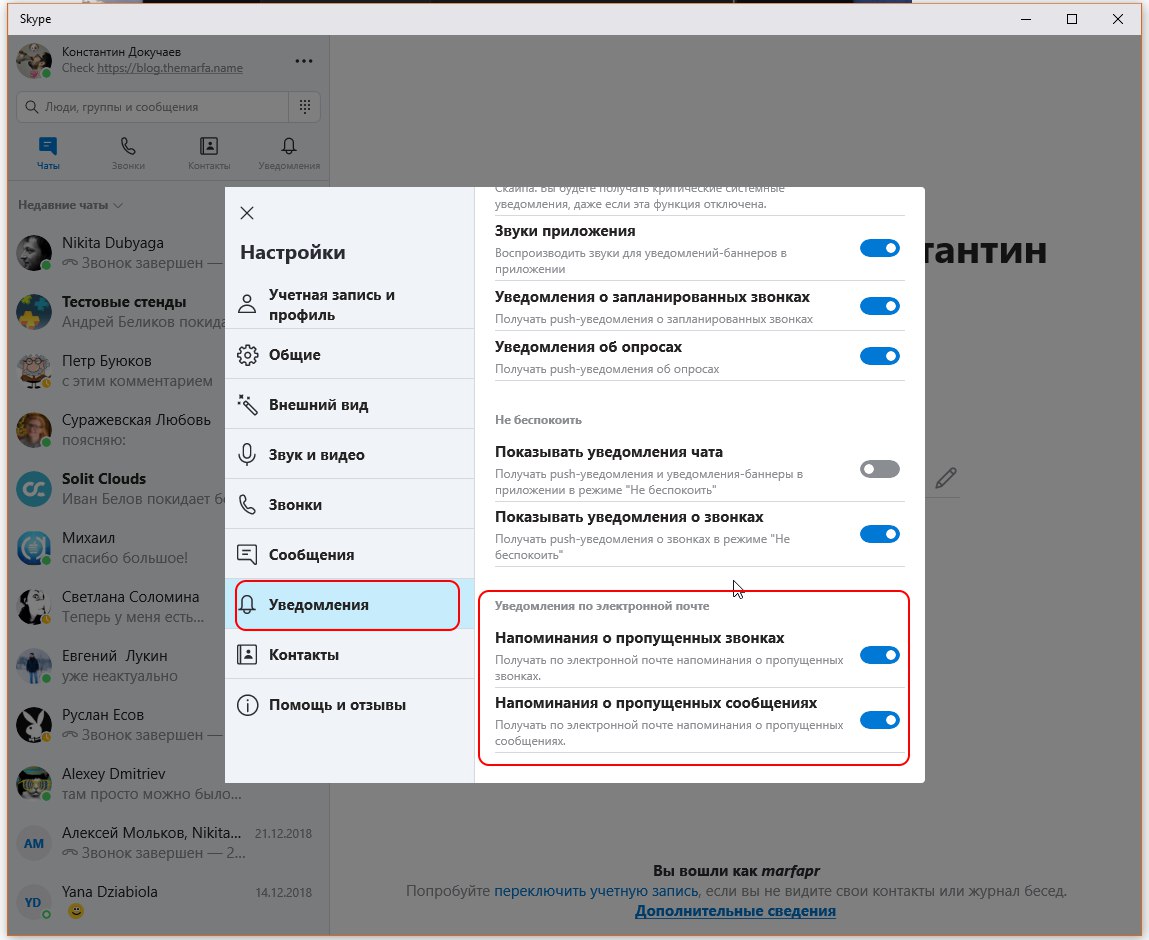Click the YD initials avatar in chat list
This screenshot has height=940, width=1149.
(x=34, y=903)
